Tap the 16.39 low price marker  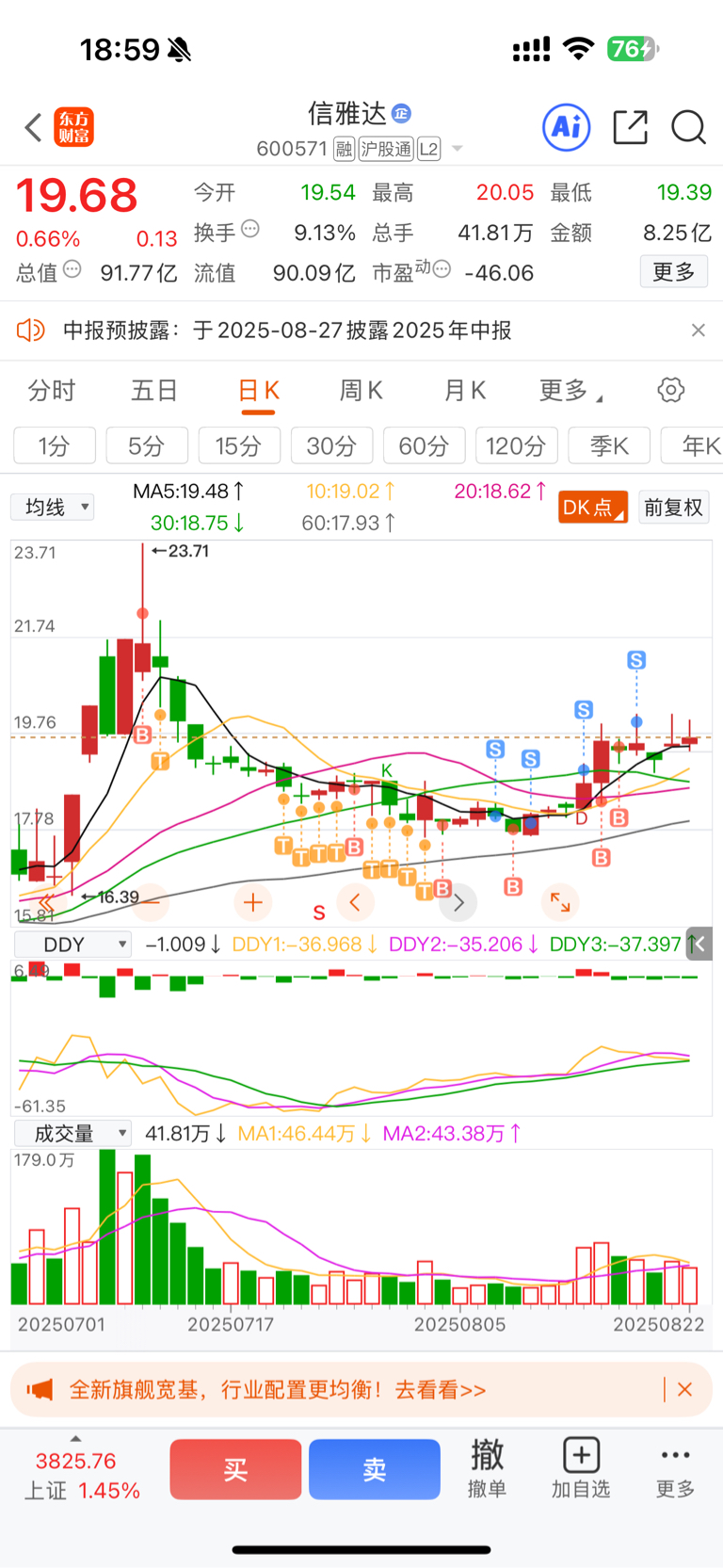(110, 897)
